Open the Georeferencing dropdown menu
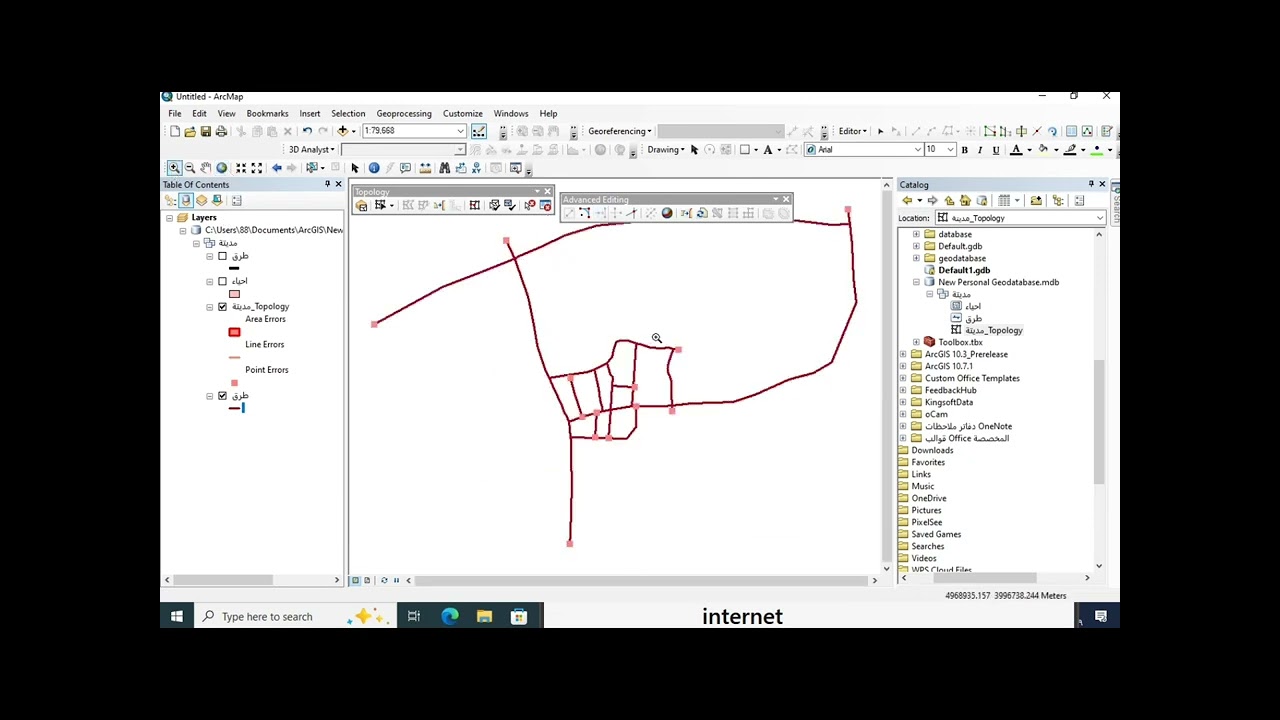The height and width of the screenshot is (720, 1280). [x=620, y=131]
